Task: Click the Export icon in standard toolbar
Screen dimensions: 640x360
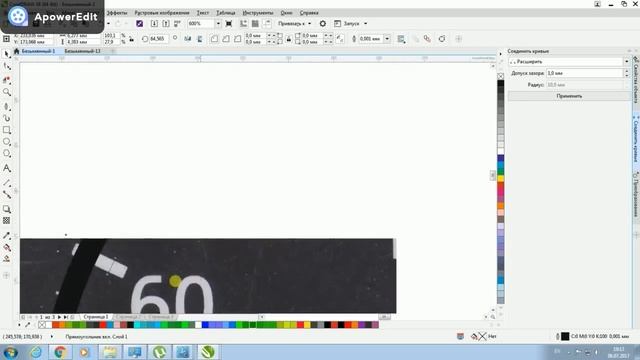Action: [x=166, y=24]
